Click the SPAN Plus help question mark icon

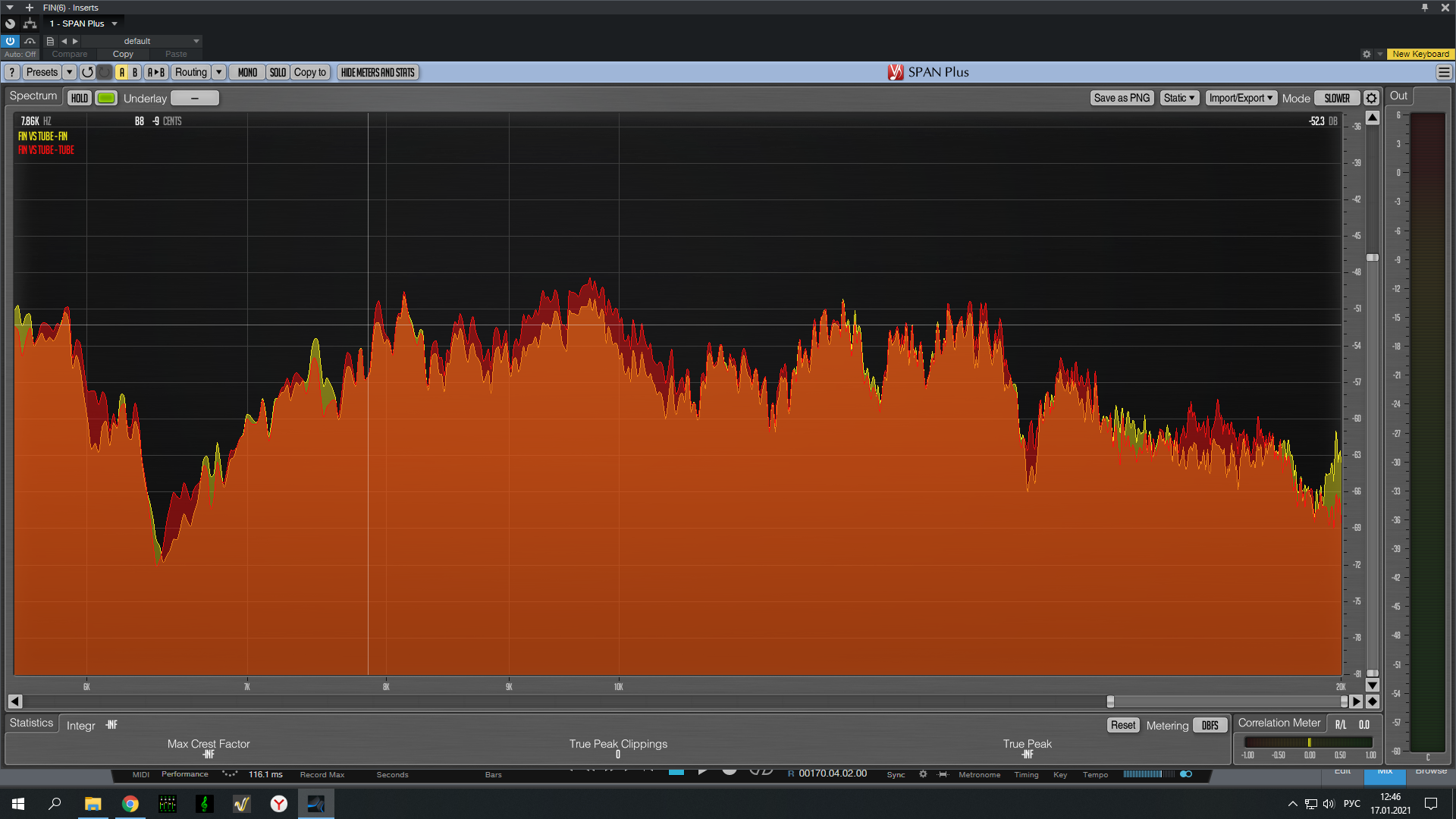tap(12, 72)
